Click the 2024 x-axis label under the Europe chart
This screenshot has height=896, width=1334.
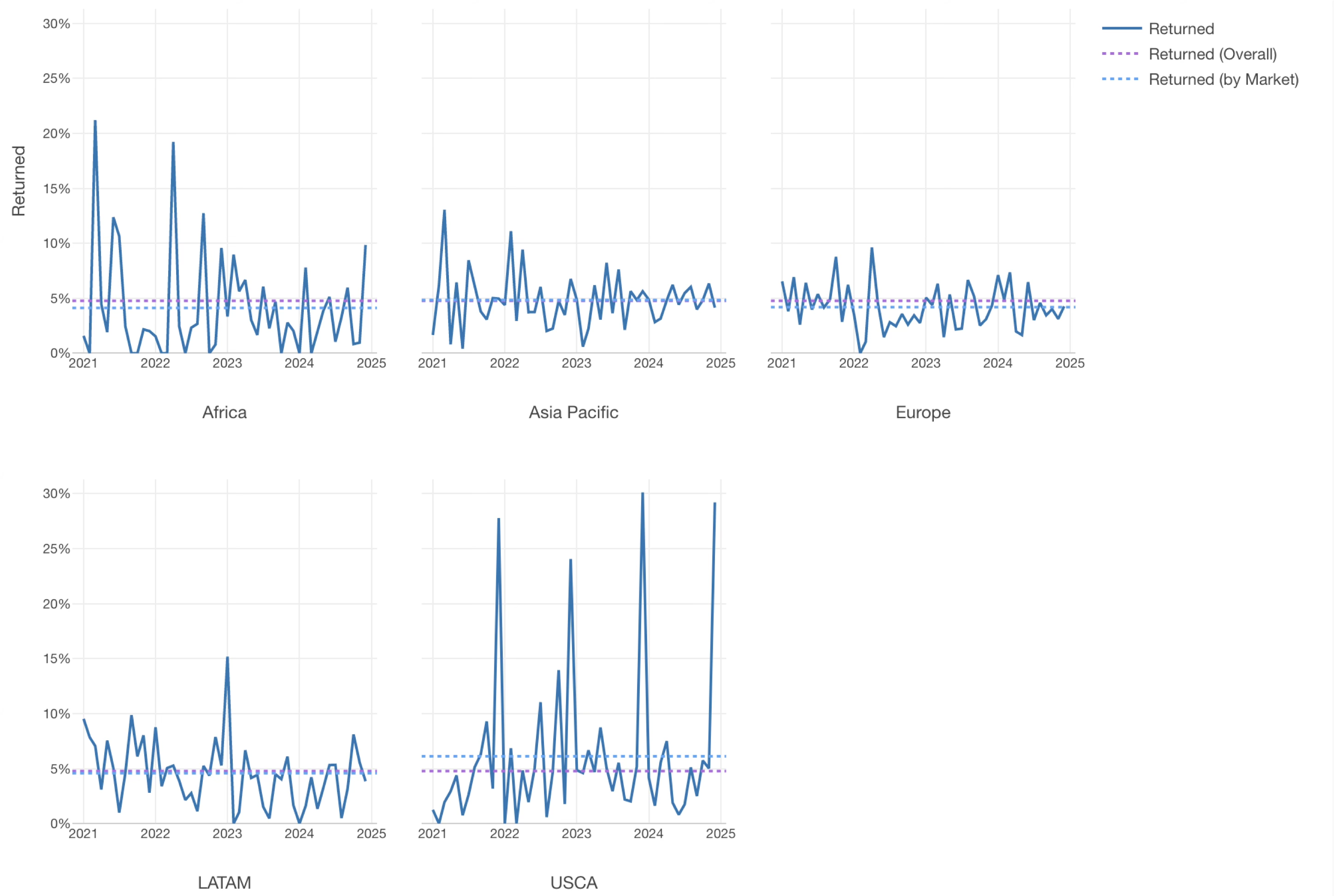click(x=998, y=363)
